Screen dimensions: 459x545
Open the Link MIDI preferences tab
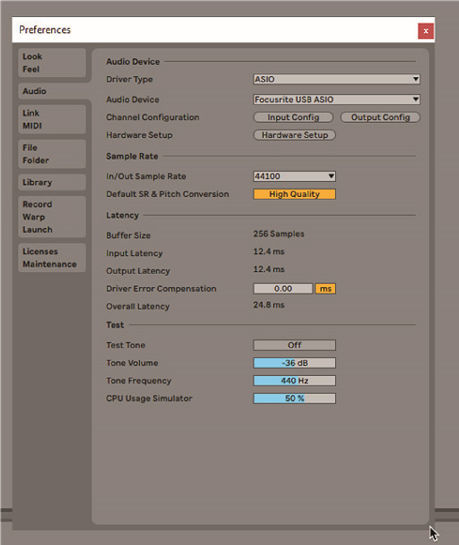point(52,119)
